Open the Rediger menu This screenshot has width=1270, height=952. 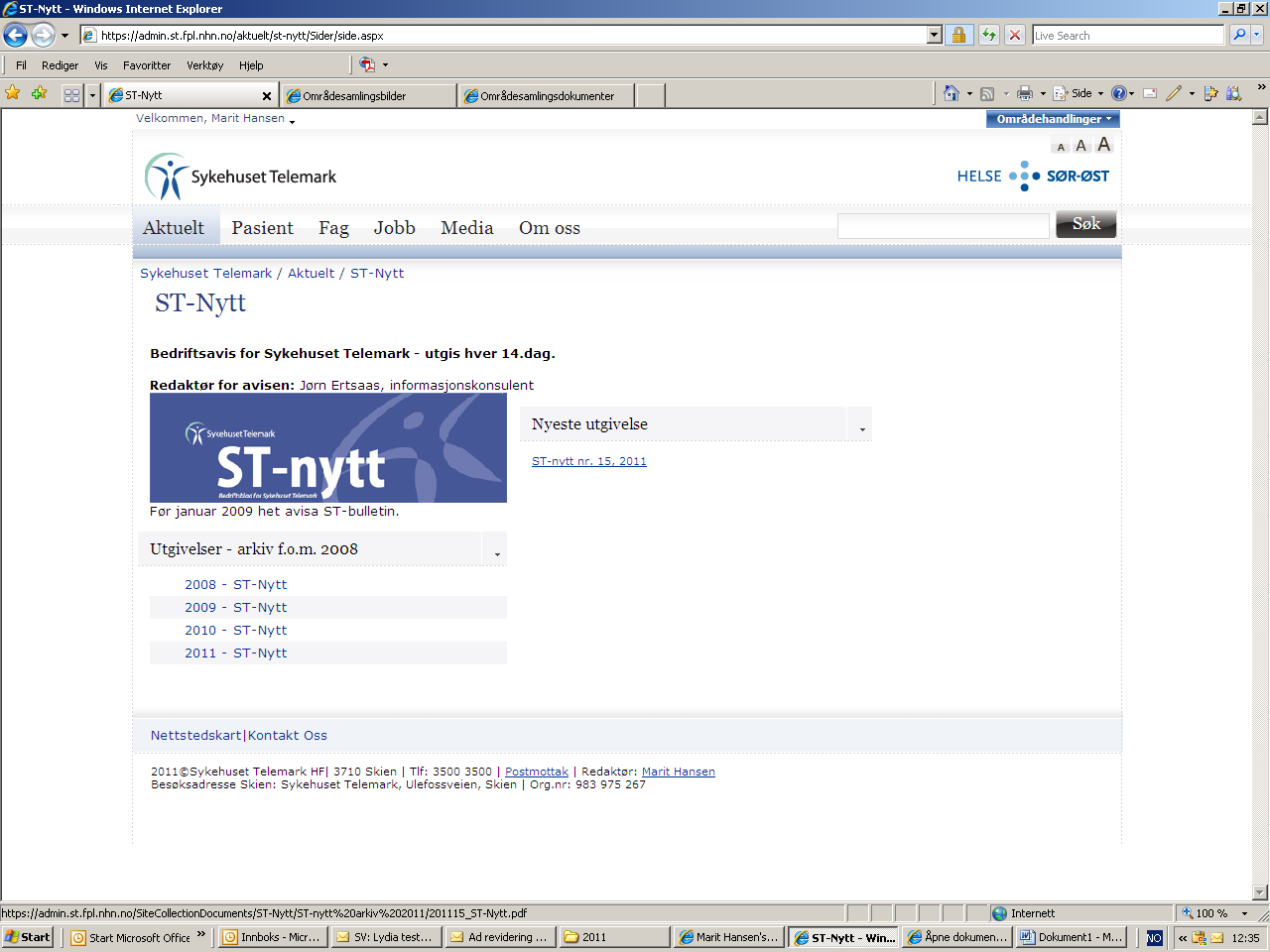click(60, 65)
